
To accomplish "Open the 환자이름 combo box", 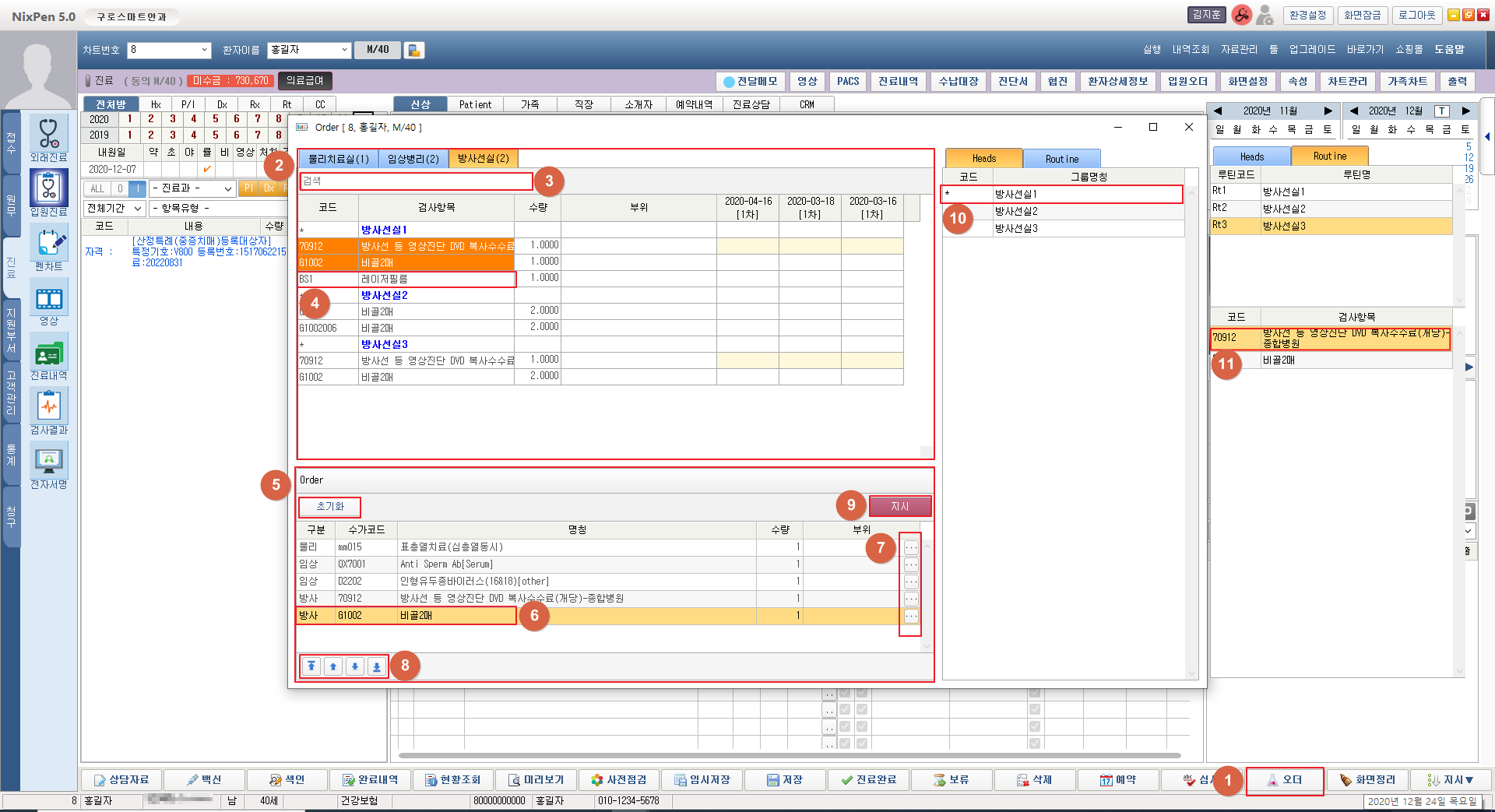I will [309, 50].
